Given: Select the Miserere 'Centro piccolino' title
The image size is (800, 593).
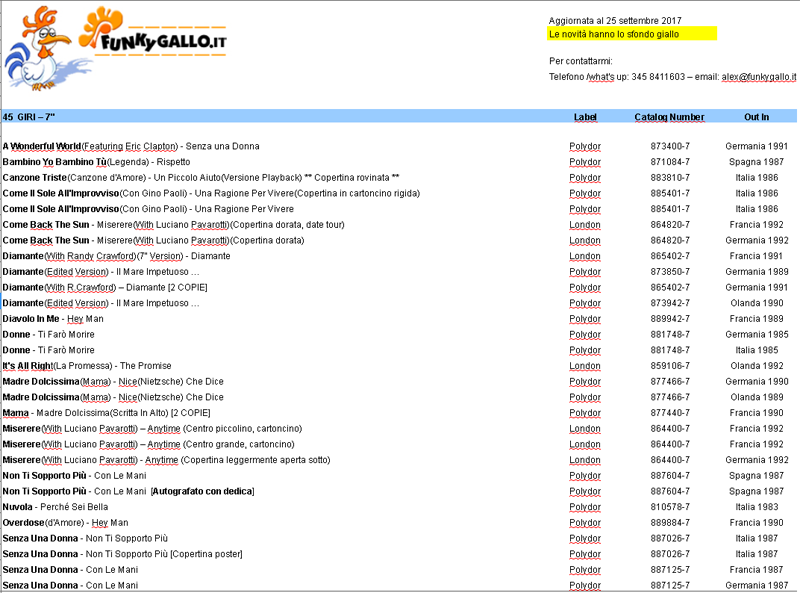Looking at the screenshot, I should 152,429.
